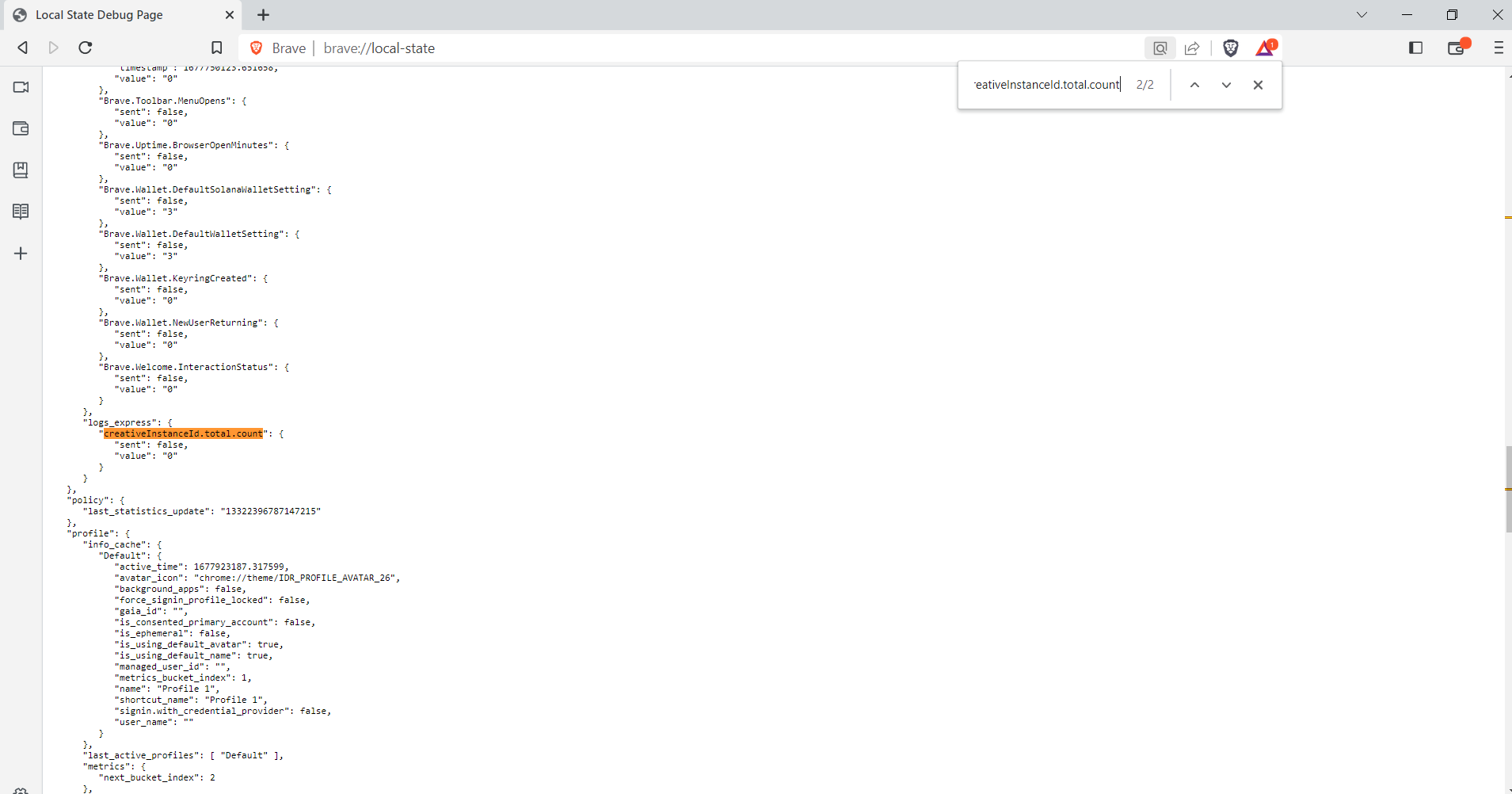
Task: Click inside the find-in-page text field
Action: click(x=1045, y=84)
